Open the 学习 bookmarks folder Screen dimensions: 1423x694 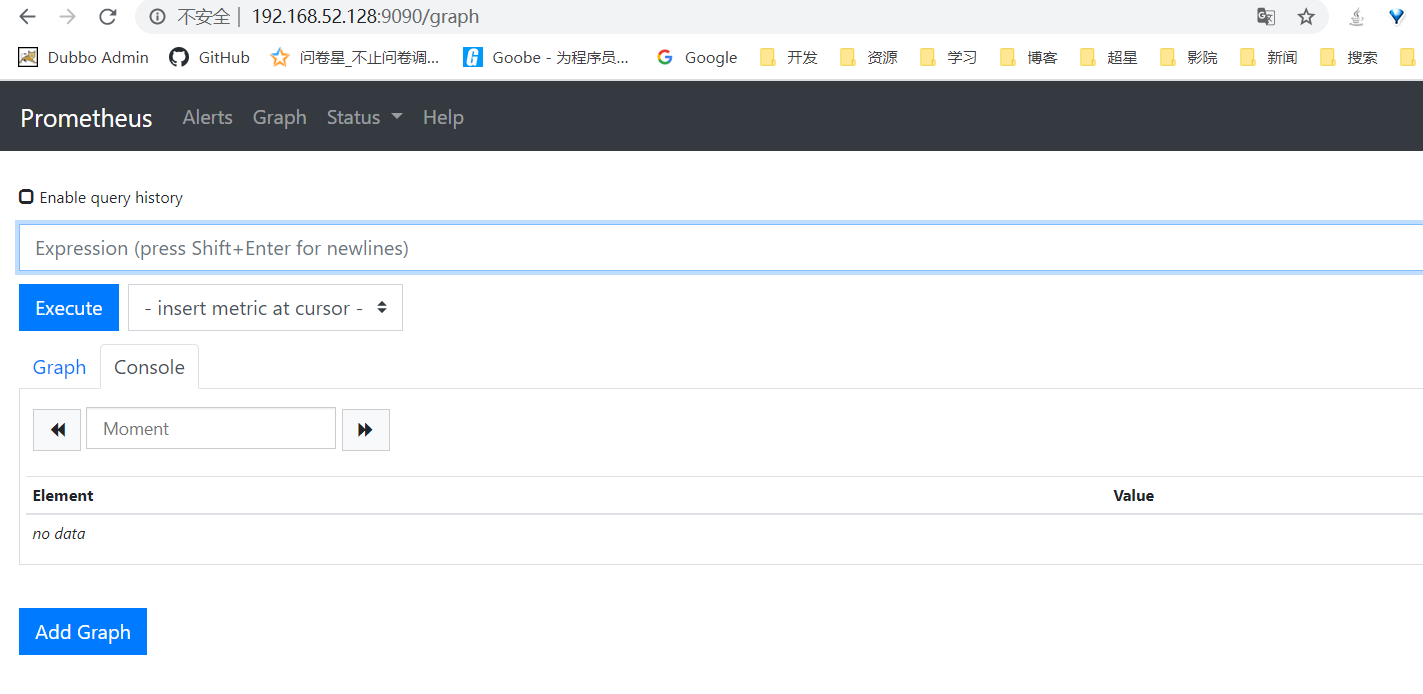coord(949,57)
